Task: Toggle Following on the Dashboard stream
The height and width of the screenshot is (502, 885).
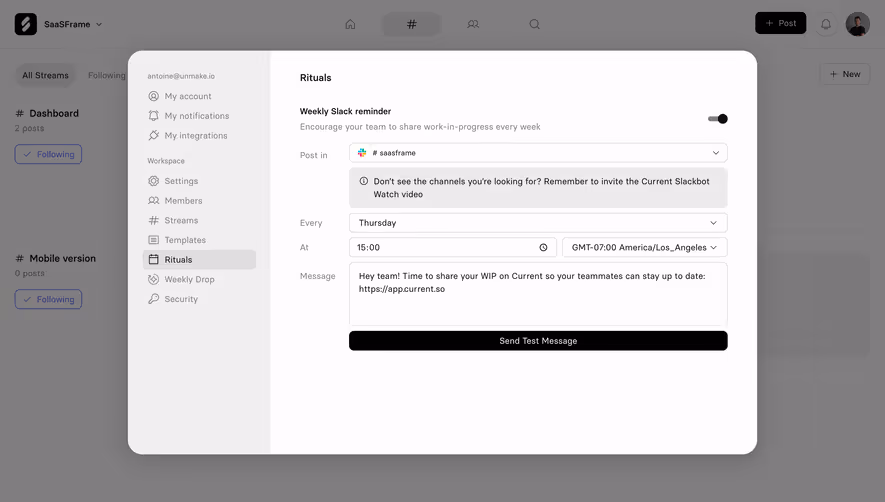Action: pyautogui.click(x=49, y=154)
